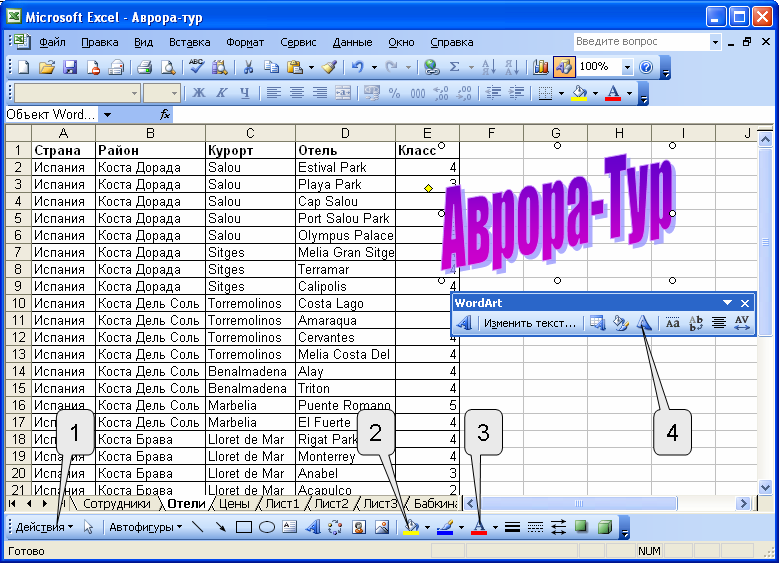Click the AutoSum sigma icon
The height and width of the screenshot is (563, 779).
[454, 67]
